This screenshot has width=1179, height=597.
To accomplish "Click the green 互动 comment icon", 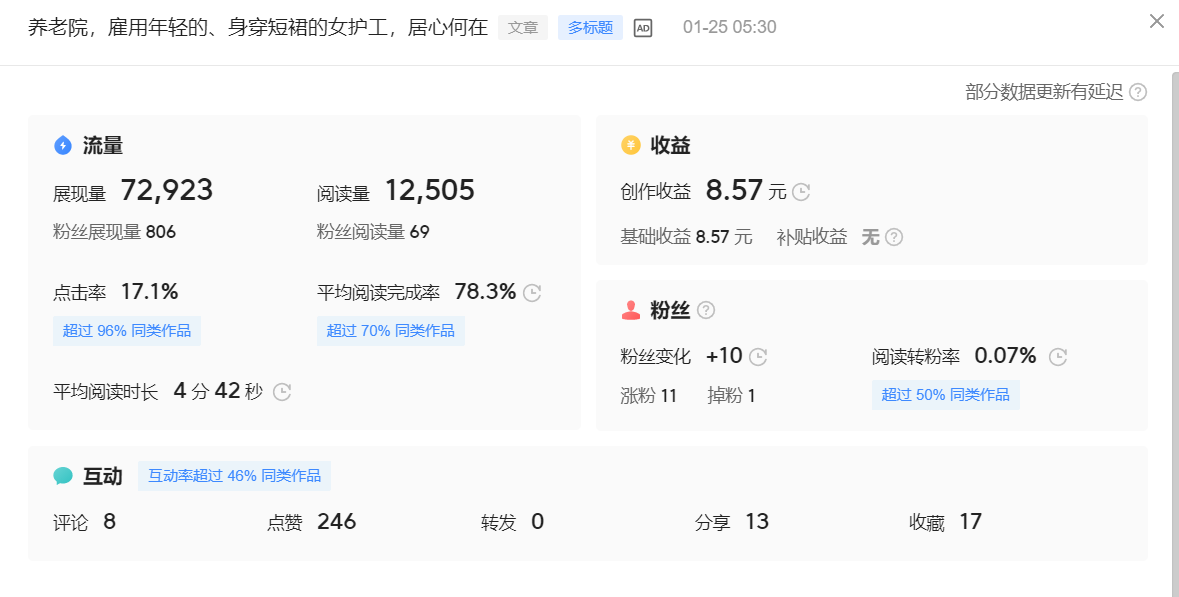I will point(62,476).
